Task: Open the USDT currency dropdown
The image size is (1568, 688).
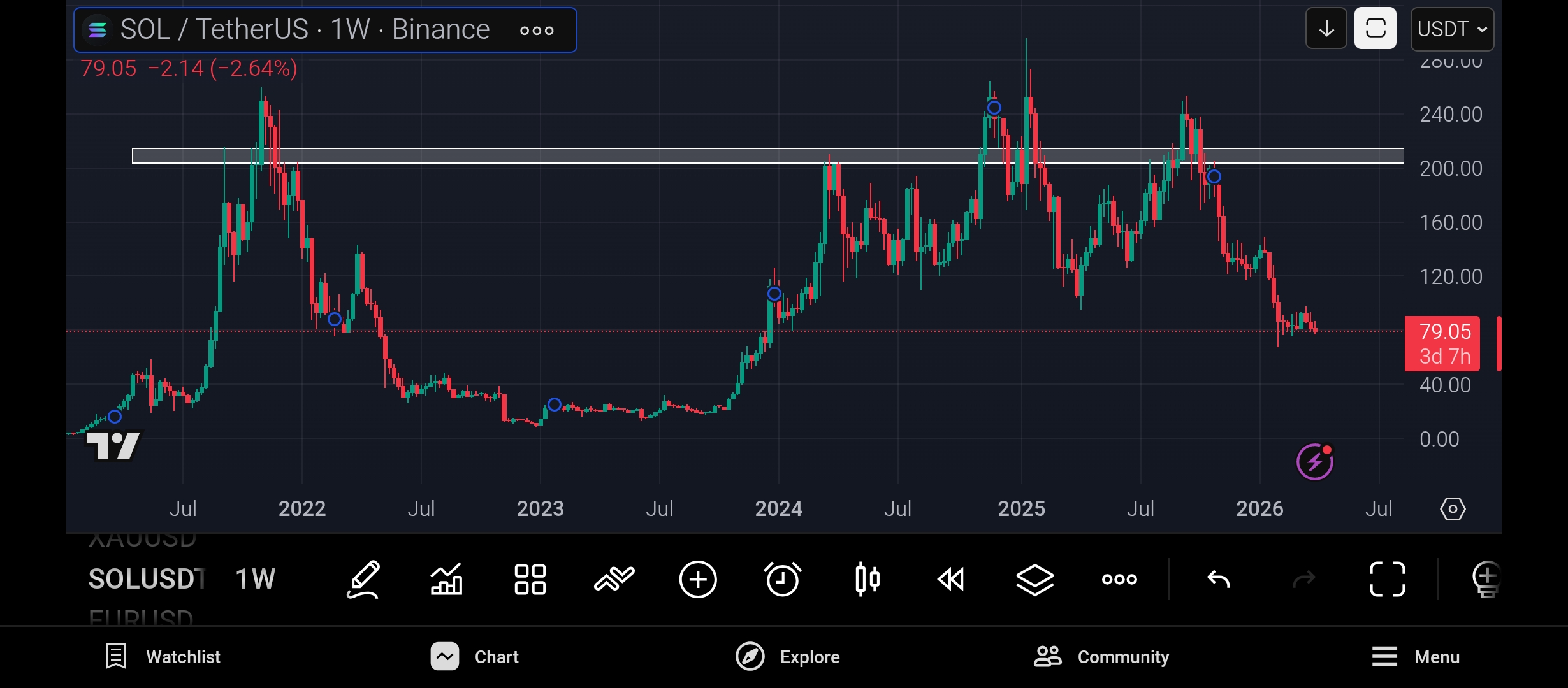Action: click(1452, 29)
